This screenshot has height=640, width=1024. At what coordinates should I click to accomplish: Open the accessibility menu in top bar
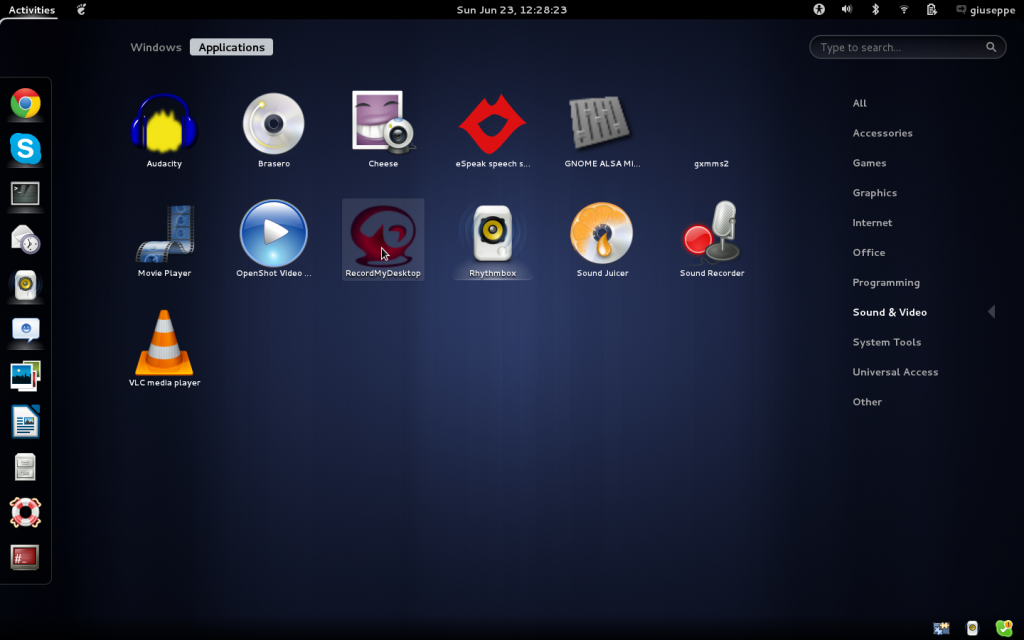(819, 9)
